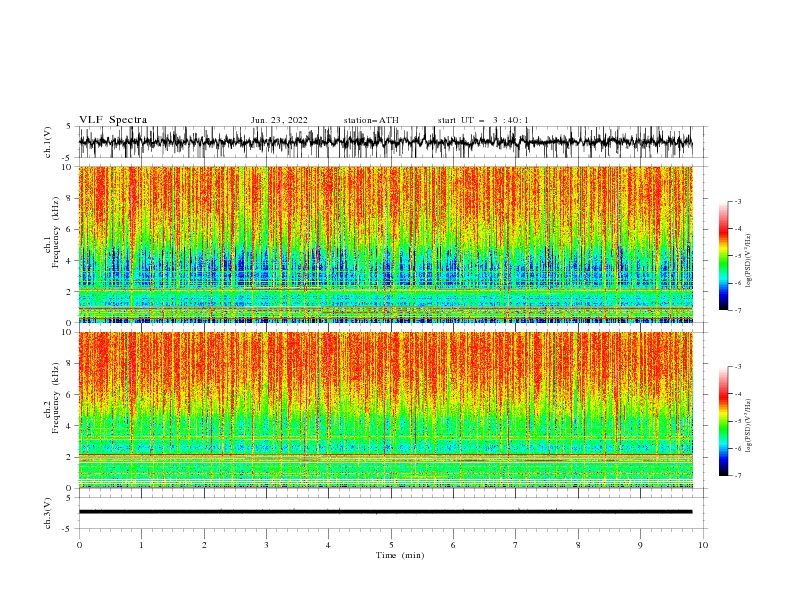Click the "10" kHz tick on ch.2 frequency axis
Screen dimensions: 792x612
pos(67,332)
